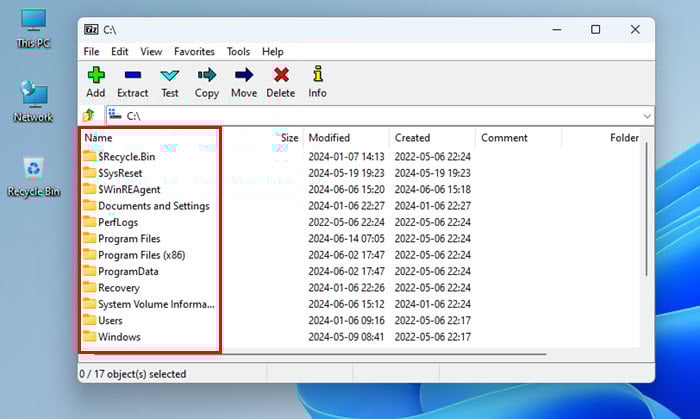Select the $Recycle.Bin folder icon

(x=89, y=156)
